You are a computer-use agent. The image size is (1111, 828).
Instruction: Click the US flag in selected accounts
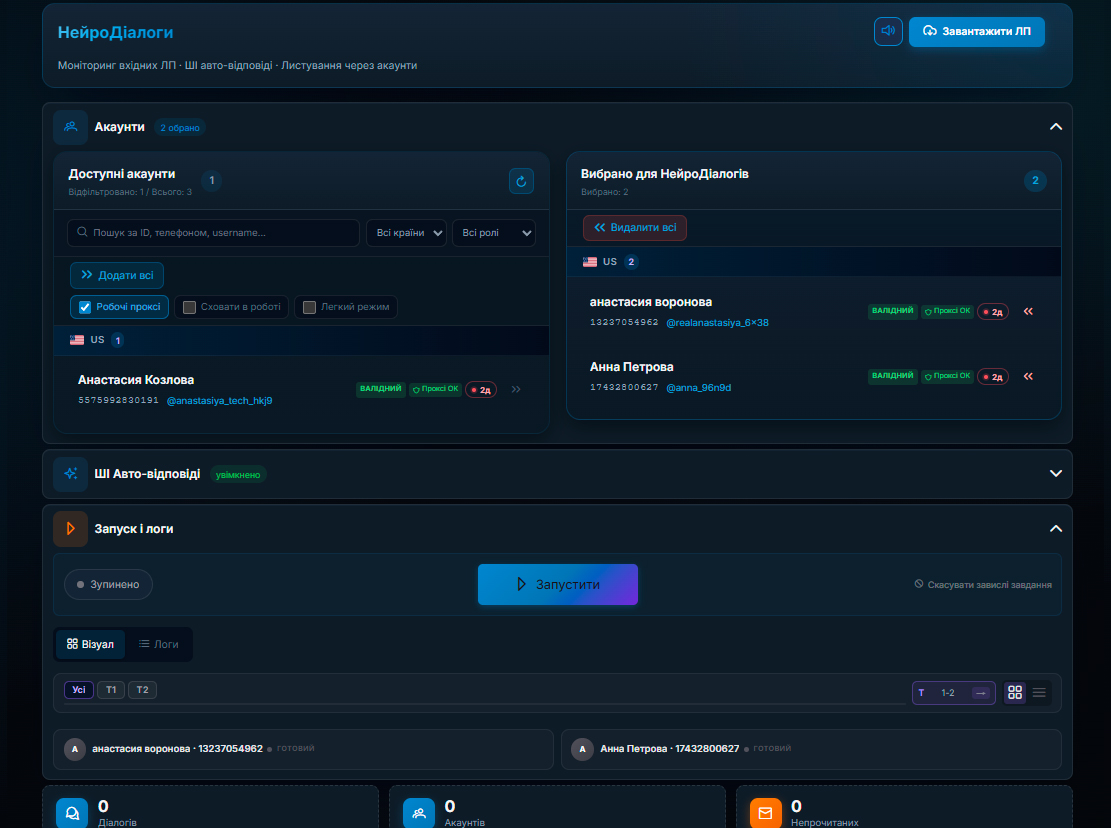pos(590,262)
